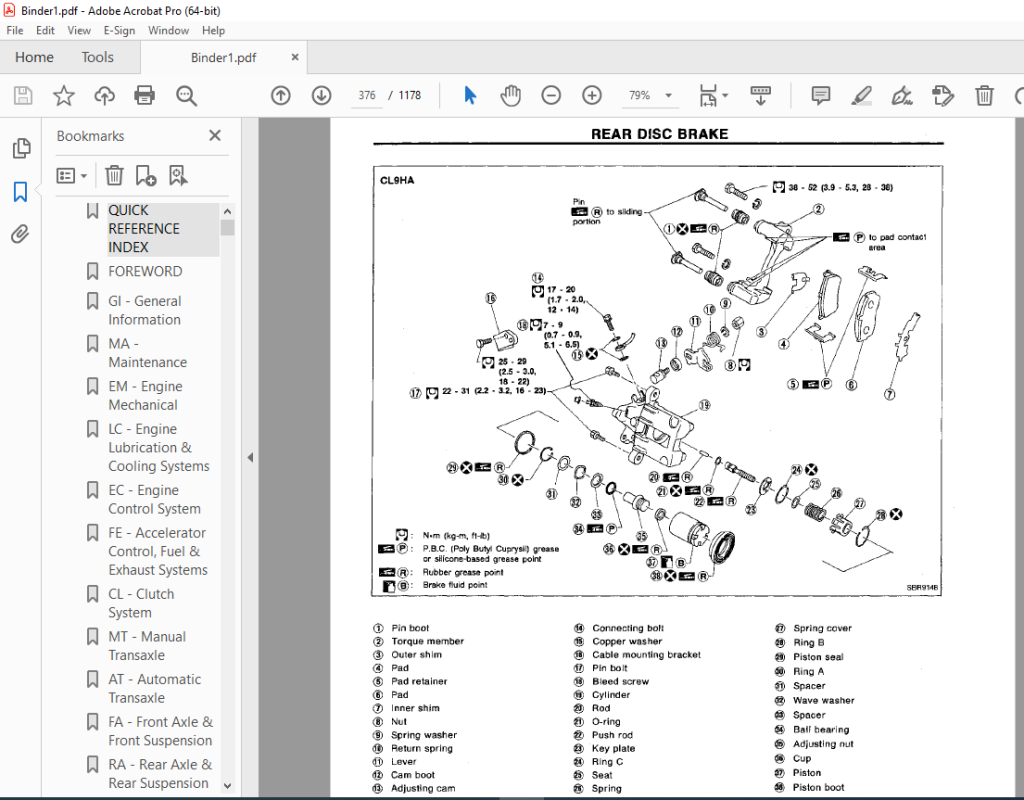The height and width of the screenshot is (800, 1024).
Task: Activate the selection arrow tool
Action: click(x=470, y=96)
